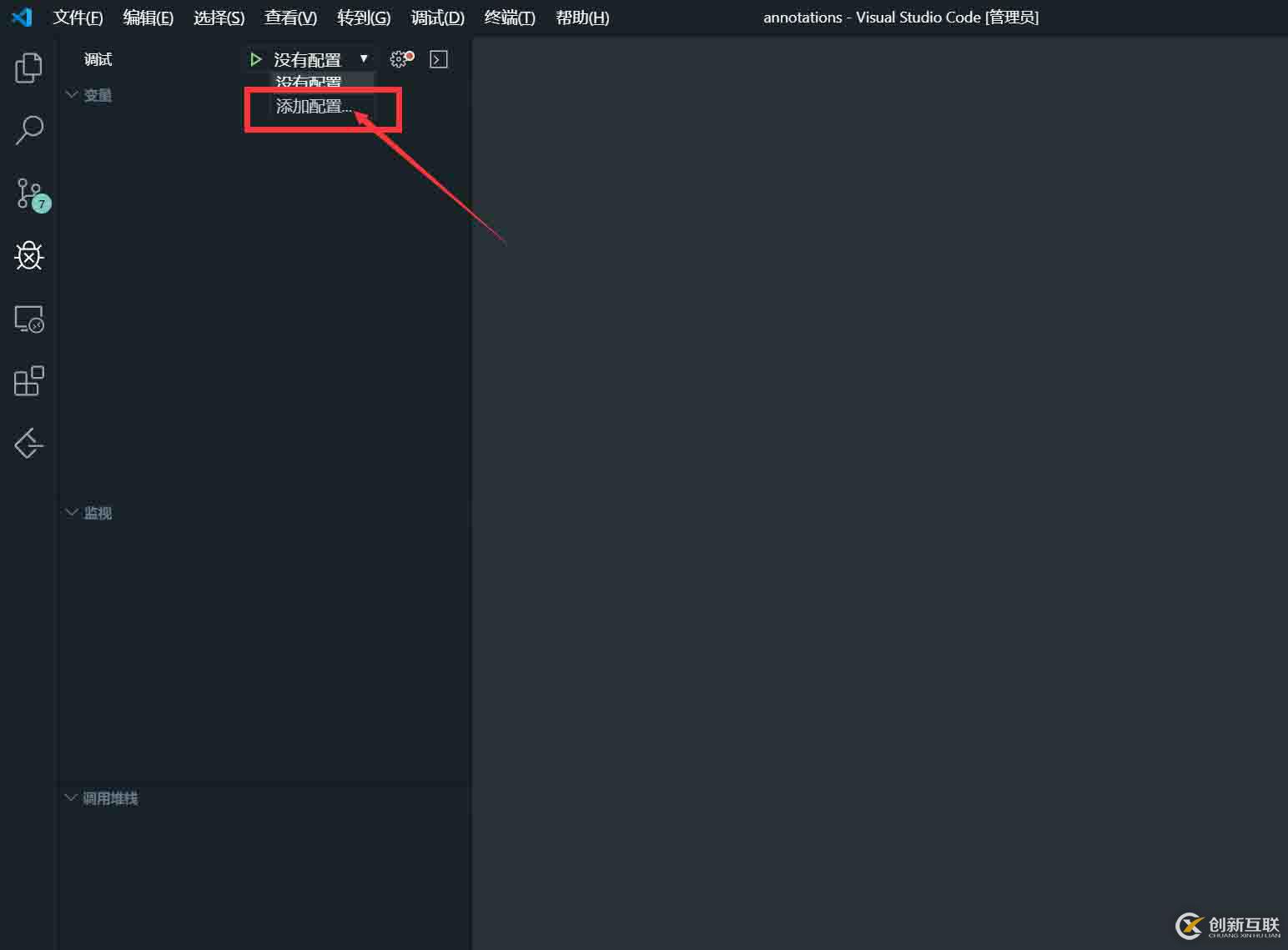Open the 调试(D) menu

438,18
